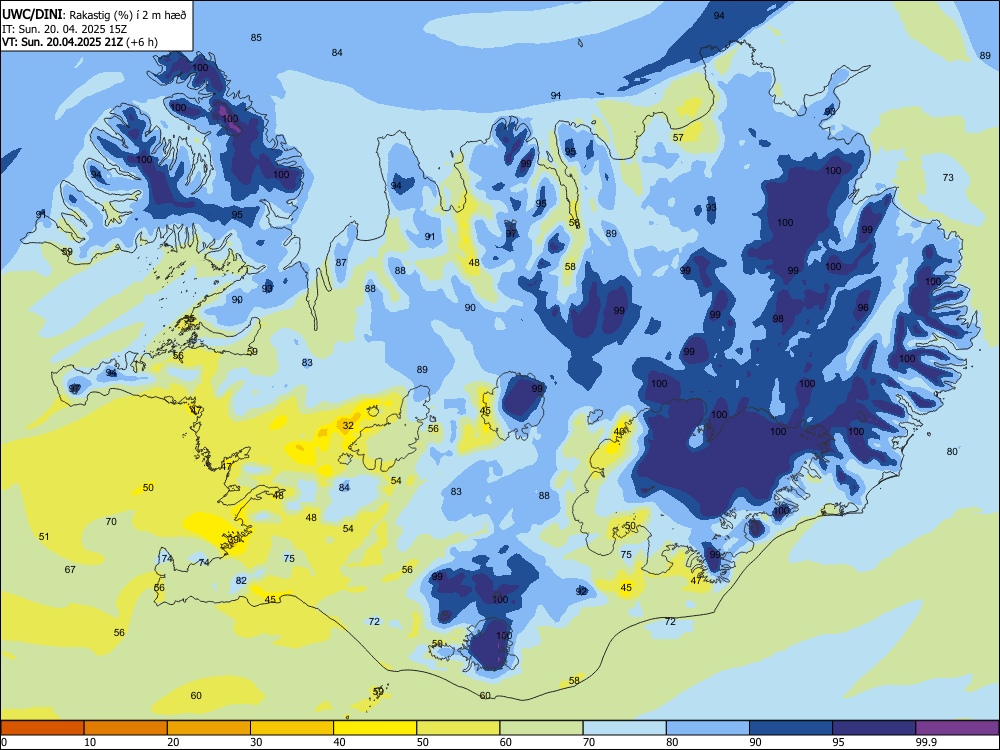Screen dimensions: 1000x750
Task: Click the 'VT: Sun. 20.04.2025 21Z (+6 h)' line
Action: click(x=80, y=42)
